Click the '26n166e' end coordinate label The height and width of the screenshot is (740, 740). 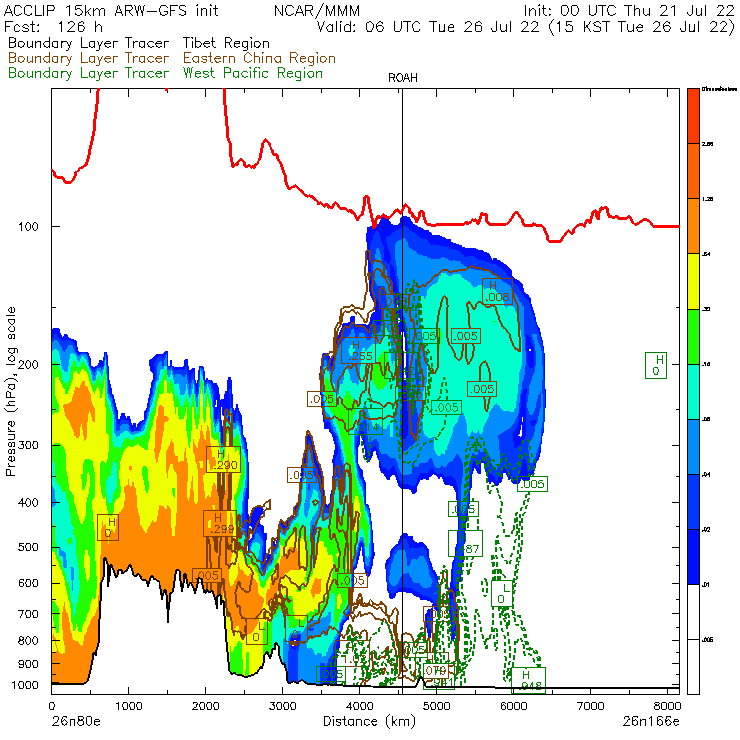coord(651,721)
